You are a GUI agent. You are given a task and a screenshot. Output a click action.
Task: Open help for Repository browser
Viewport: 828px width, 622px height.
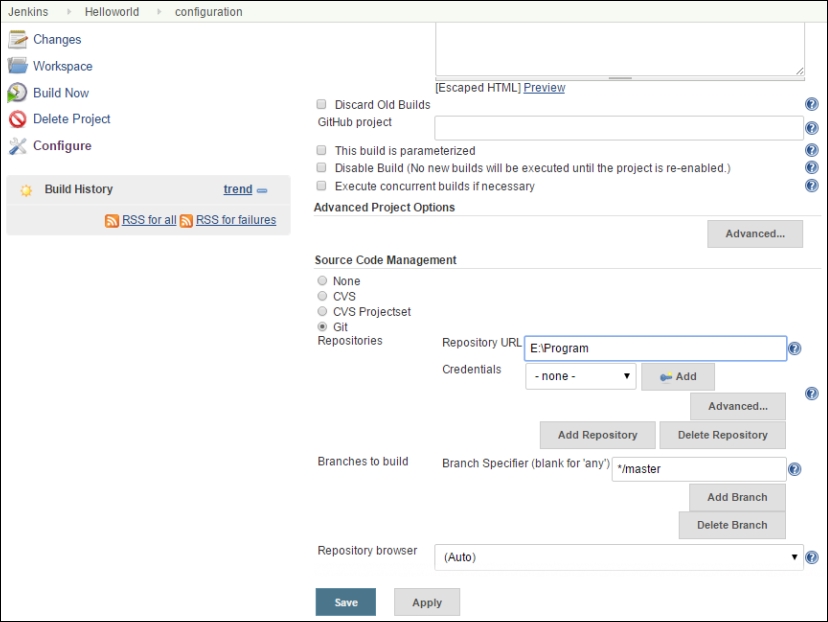point(812,558)
